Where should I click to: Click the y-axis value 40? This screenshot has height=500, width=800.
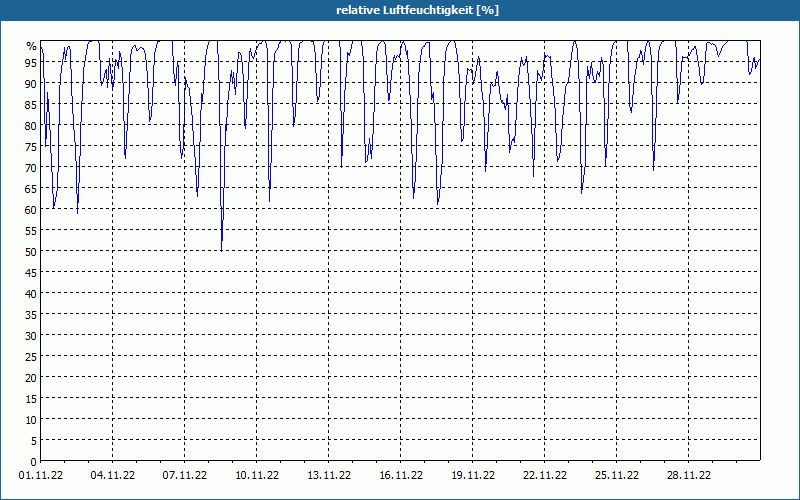(x=31, y=294)
